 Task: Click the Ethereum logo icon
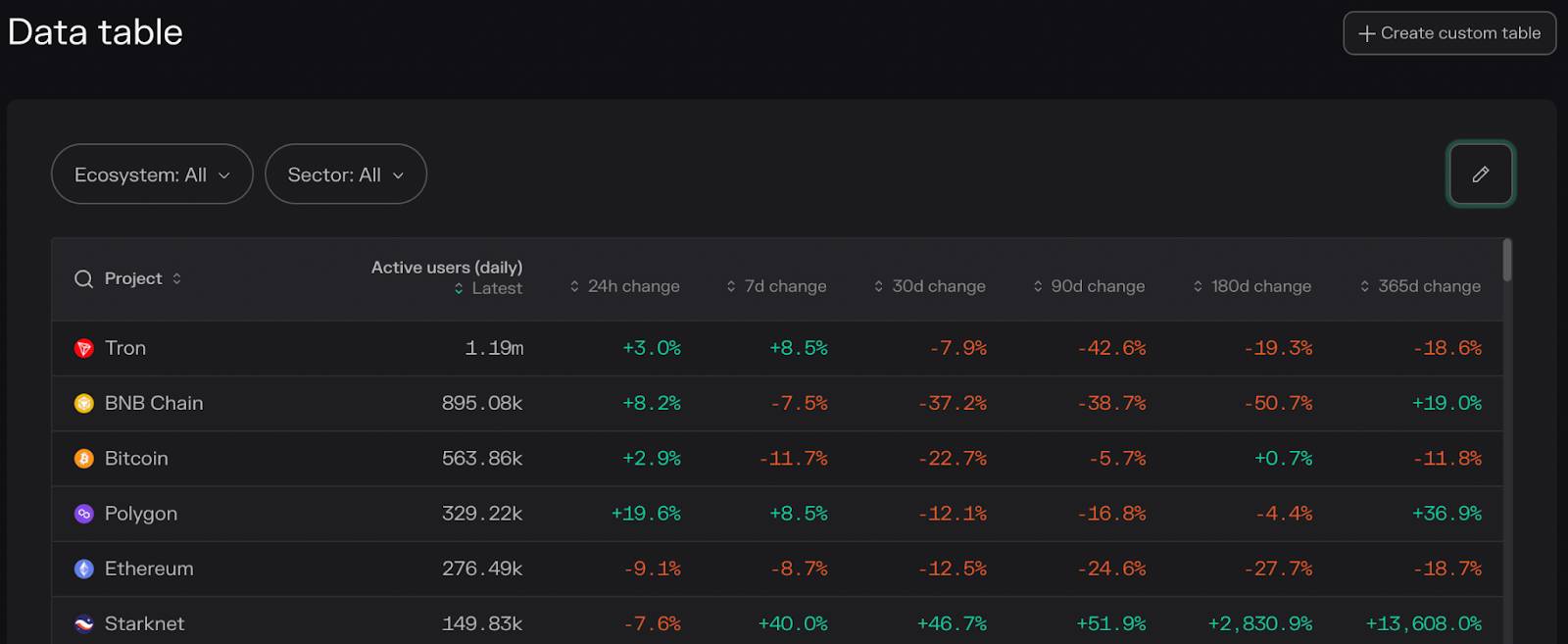pos(84,569)
